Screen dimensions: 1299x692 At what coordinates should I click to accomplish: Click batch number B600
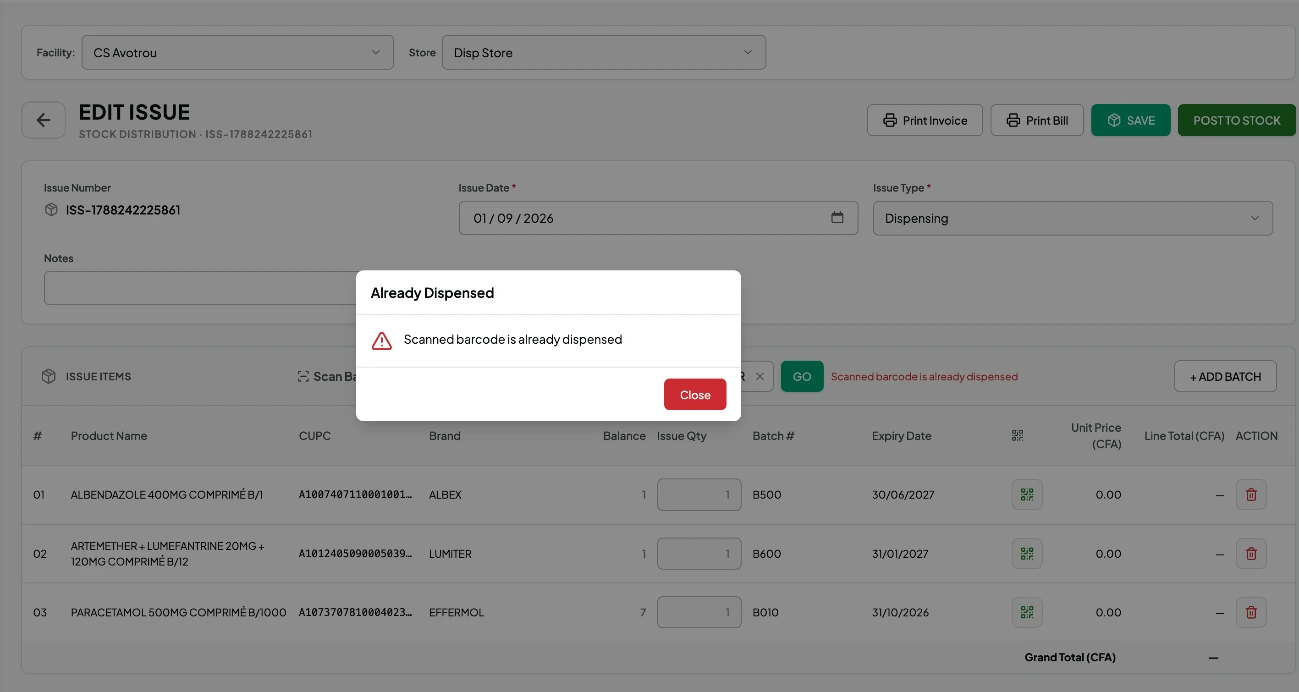[x=767, y=554]
